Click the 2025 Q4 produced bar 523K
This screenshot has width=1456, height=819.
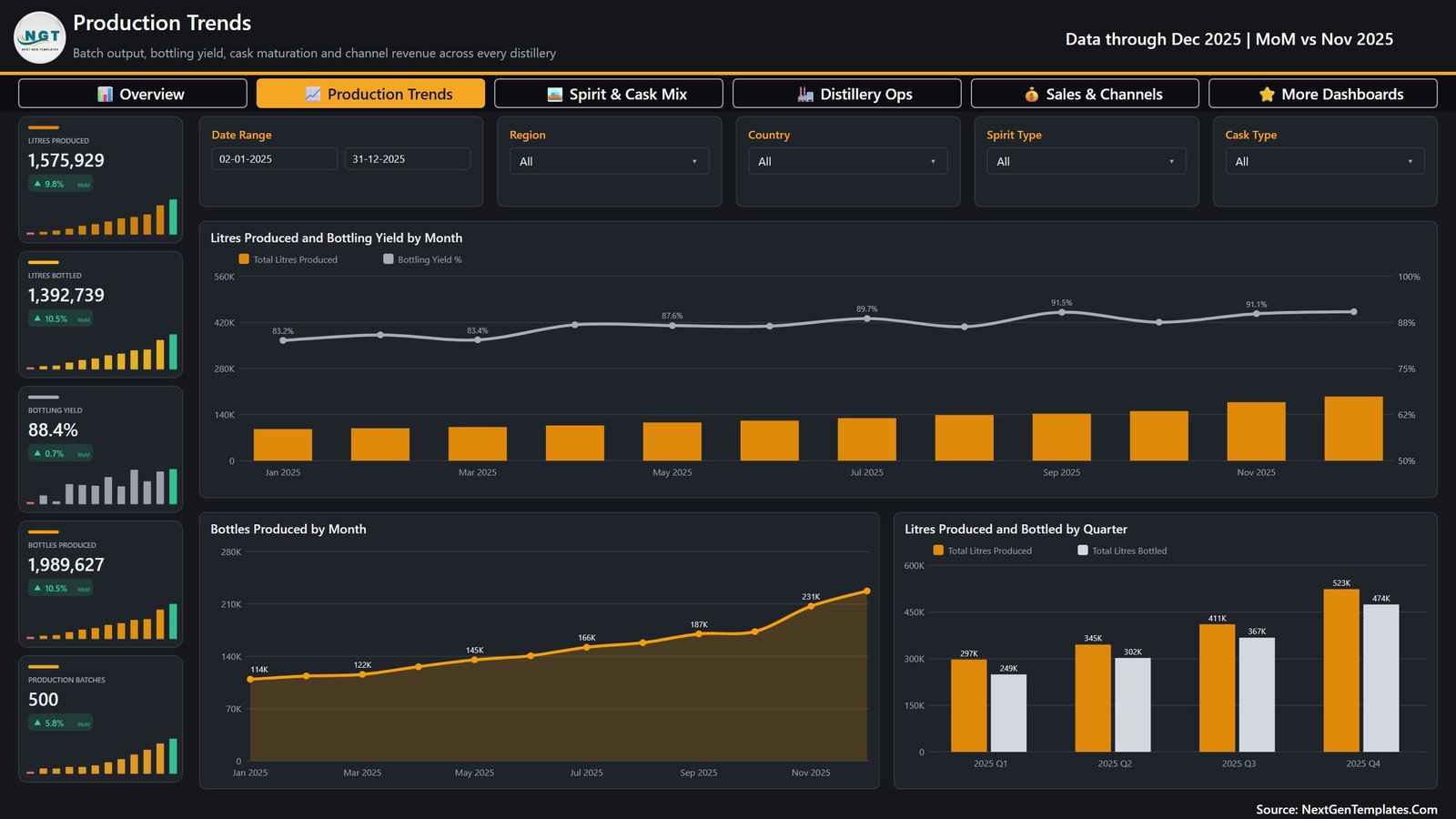[1341, 671]
